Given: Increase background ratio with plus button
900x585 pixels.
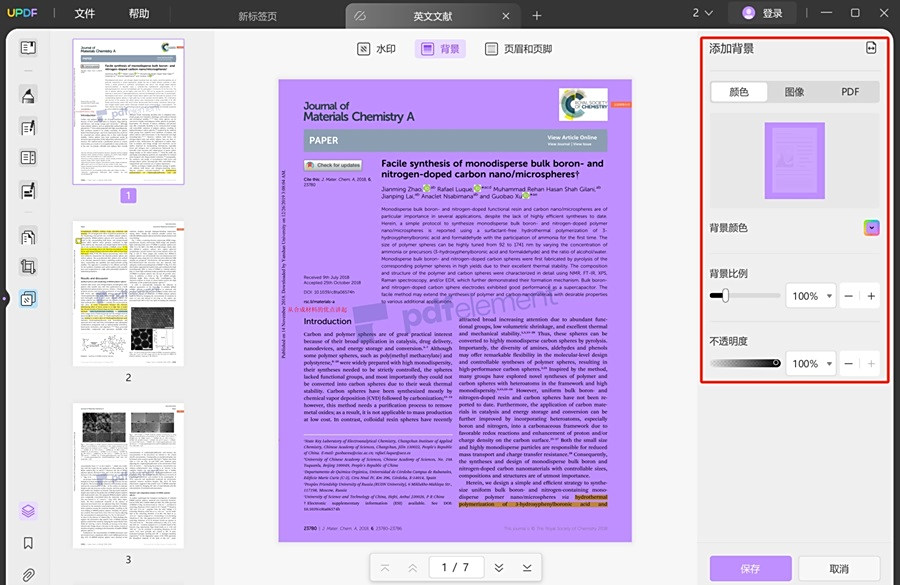Looking at the screenshot, I should tap(871, 296).
